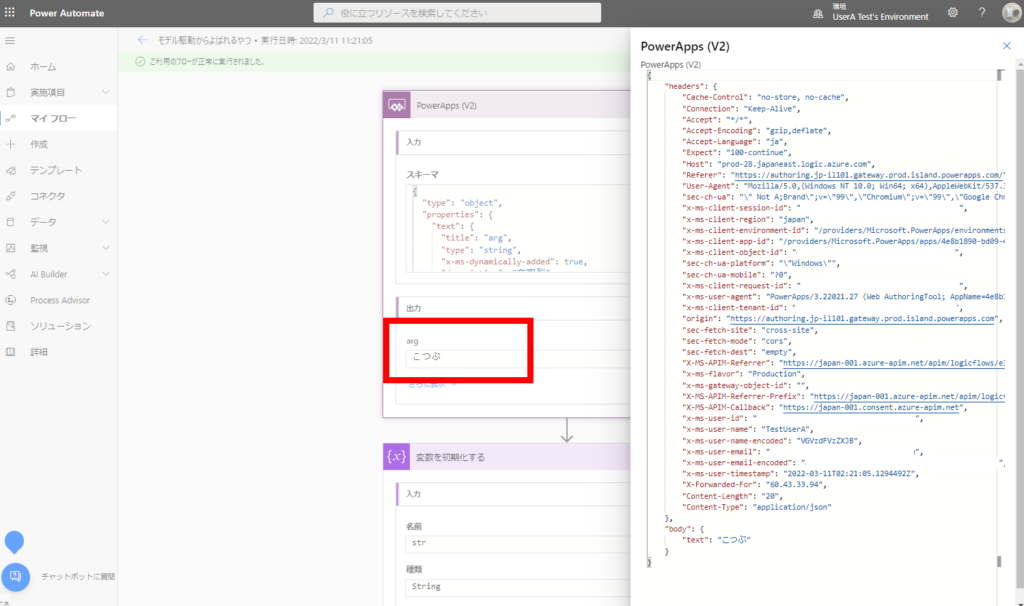
Task: Open the origin URL link
Action: click(x=863, y=319)
